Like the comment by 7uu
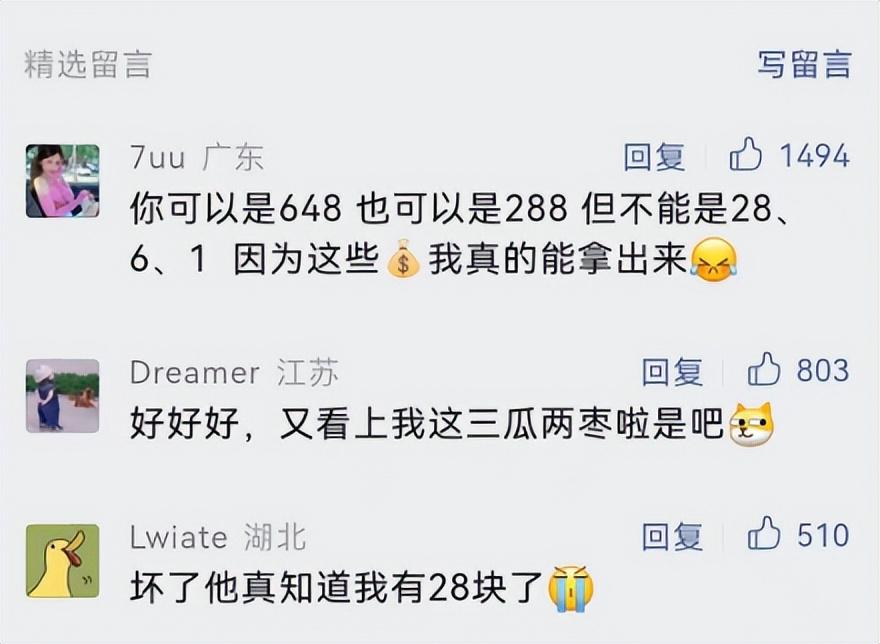Viewport: 880px width, 644px height. pyautogui.click(x=745, y=154)
